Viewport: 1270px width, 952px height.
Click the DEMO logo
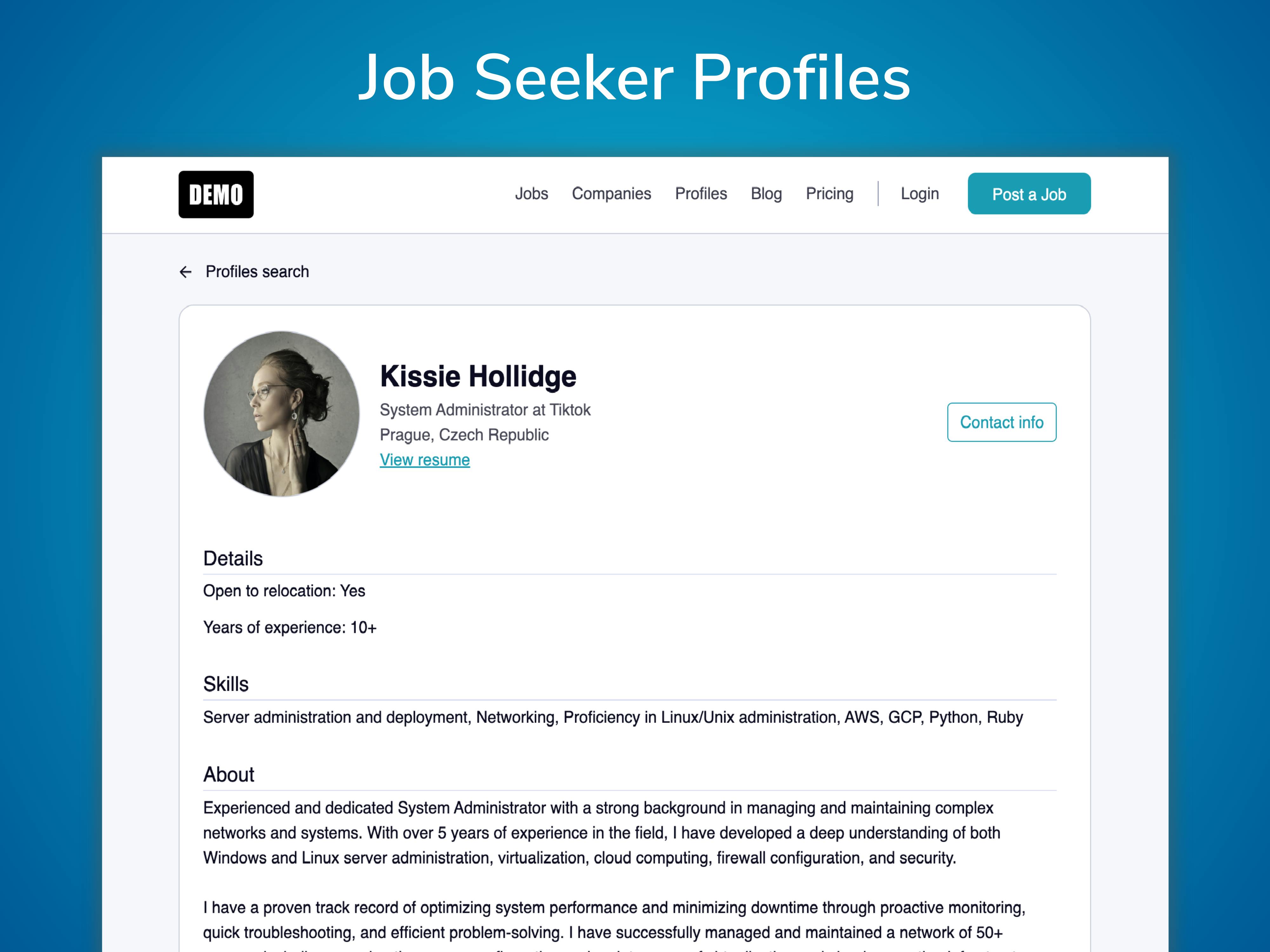(215, 195)
